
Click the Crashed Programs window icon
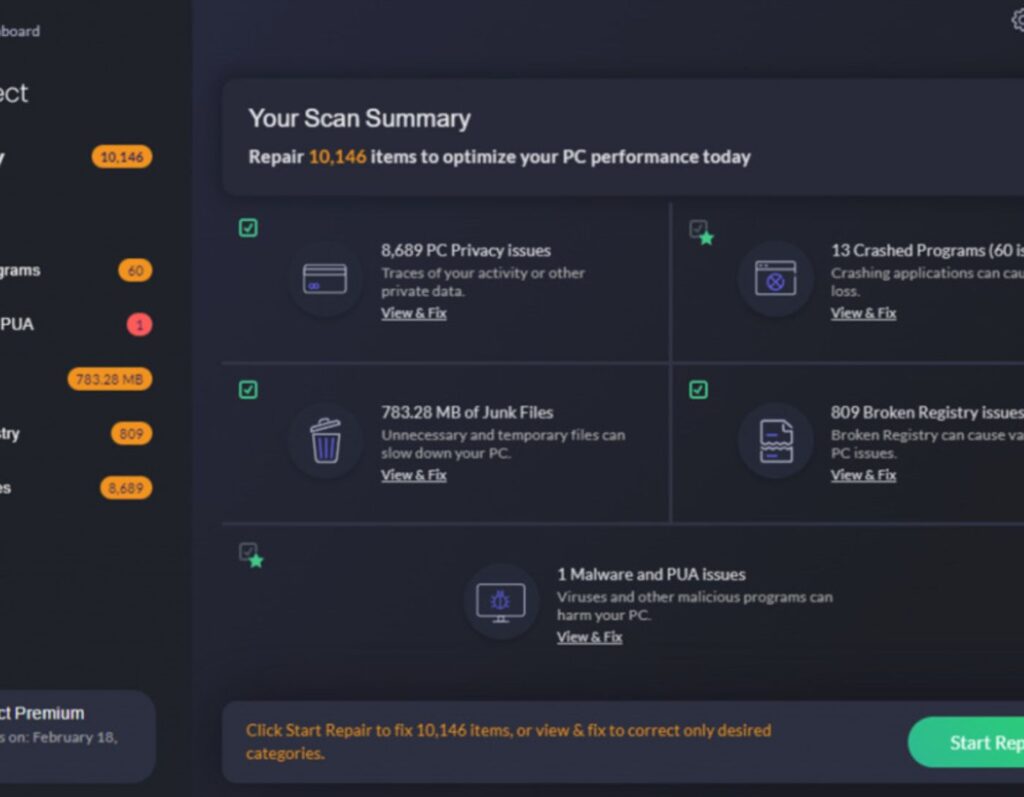(x=775, y=278)
